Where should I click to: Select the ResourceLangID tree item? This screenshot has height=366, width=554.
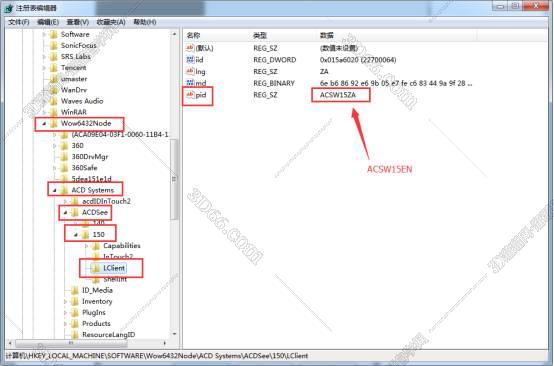coord(108,335)
